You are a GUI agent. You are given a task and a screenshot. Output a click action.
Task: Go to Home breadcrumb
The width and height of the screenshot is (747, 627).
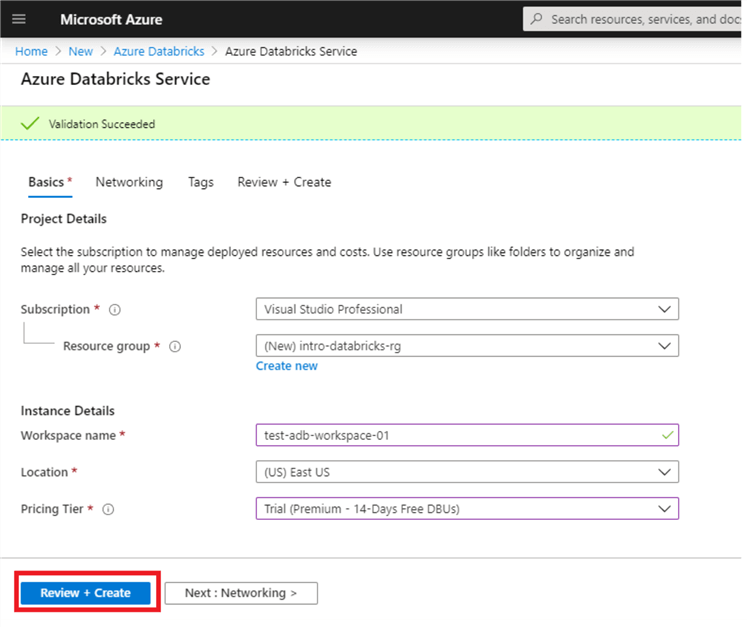[x=31, y=51]
